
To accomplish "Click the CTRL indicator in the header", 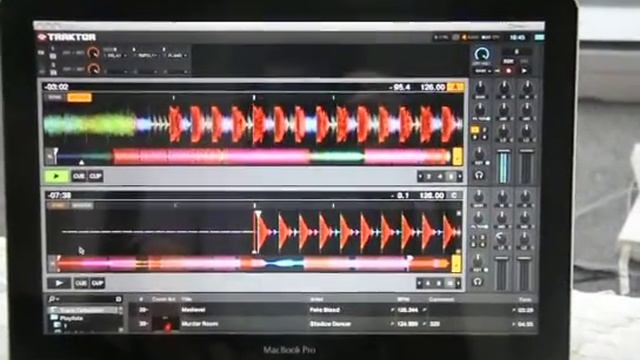I will click(x=441, y=37).
